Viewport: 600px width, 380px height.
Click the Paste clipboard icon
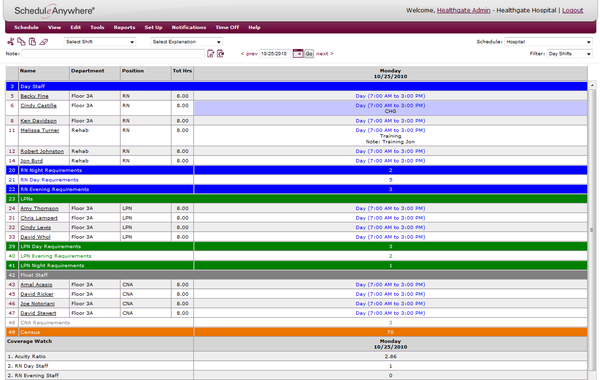pyautogui.click(x=33, y=42)
